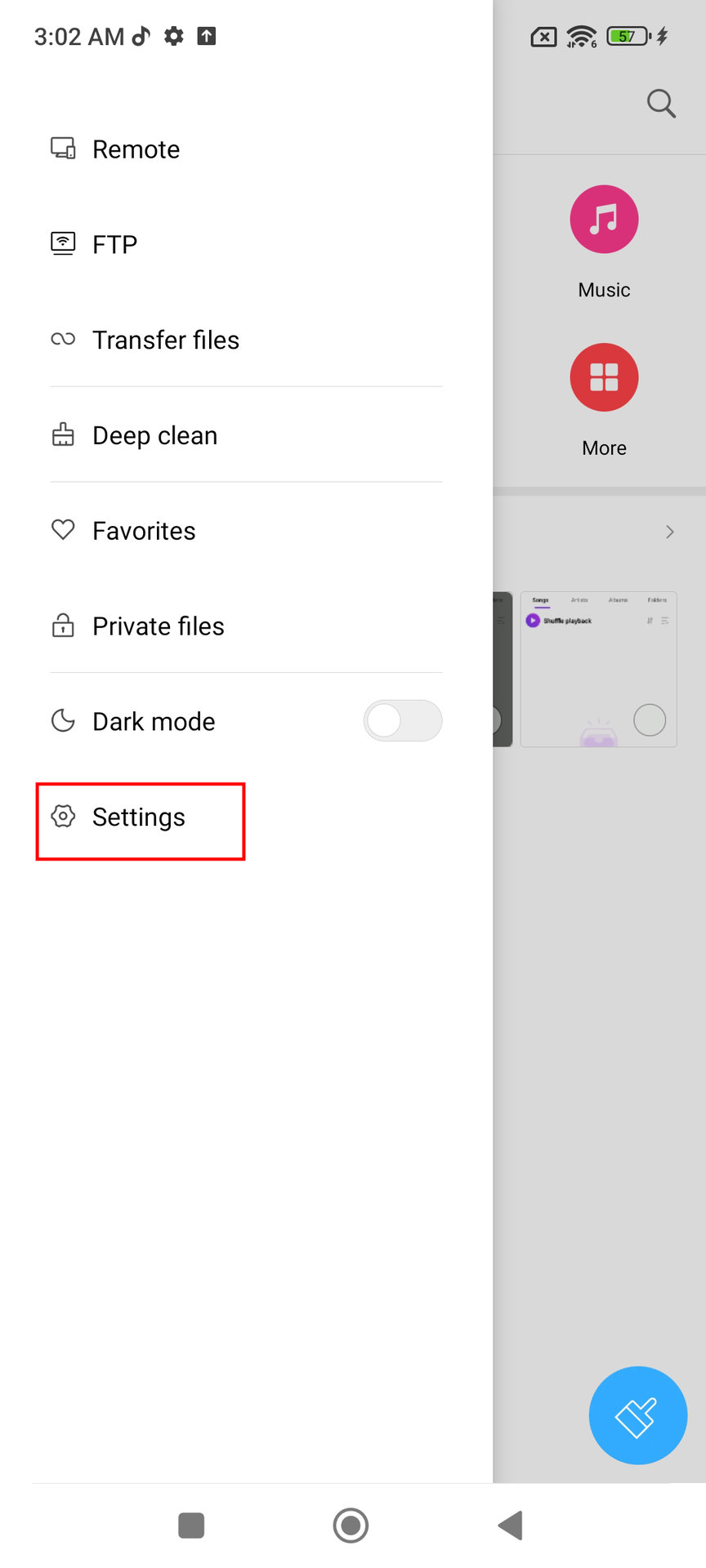Expand recent section with chevron arrow
This screenshot has width=706, height=1568.
click(x=670, y=532)
